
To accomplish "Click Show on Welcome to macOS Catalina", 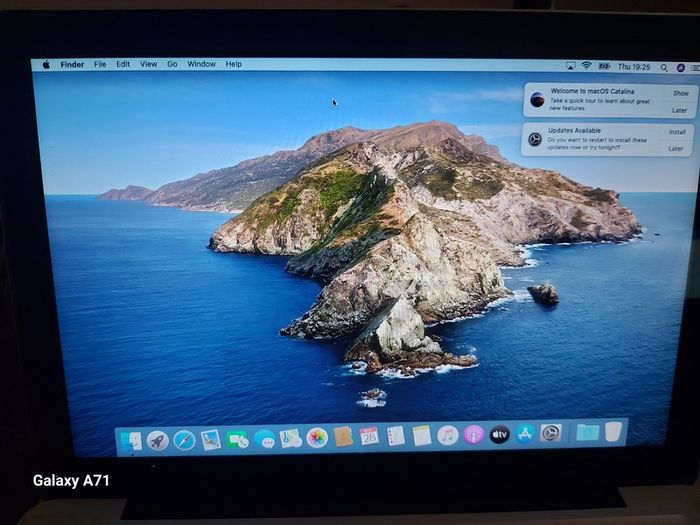I will tap(681, 93).
